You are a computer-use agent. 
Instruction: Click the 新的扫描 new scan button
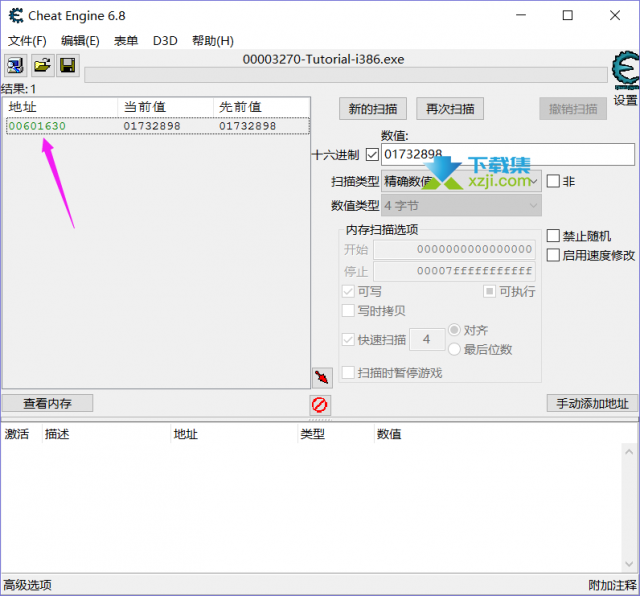373,109
